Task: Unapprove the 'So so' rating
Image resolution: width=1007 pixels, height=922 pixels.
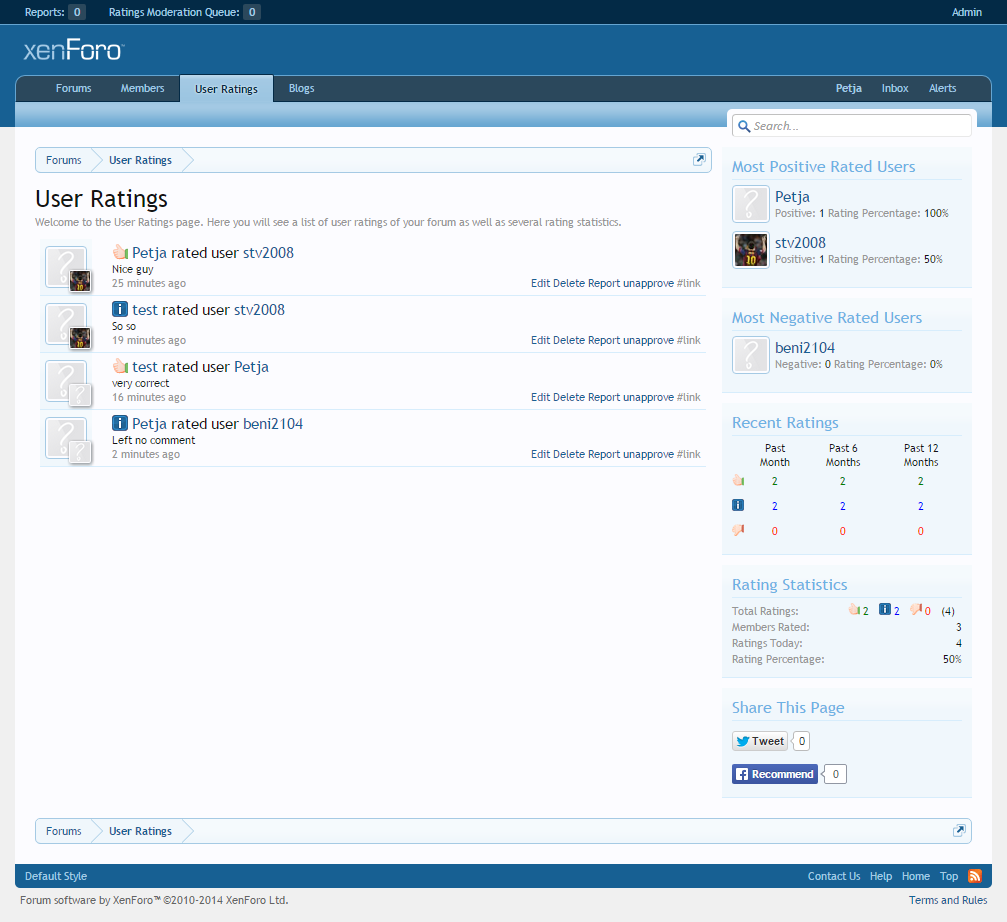Action: click(648, 340)
